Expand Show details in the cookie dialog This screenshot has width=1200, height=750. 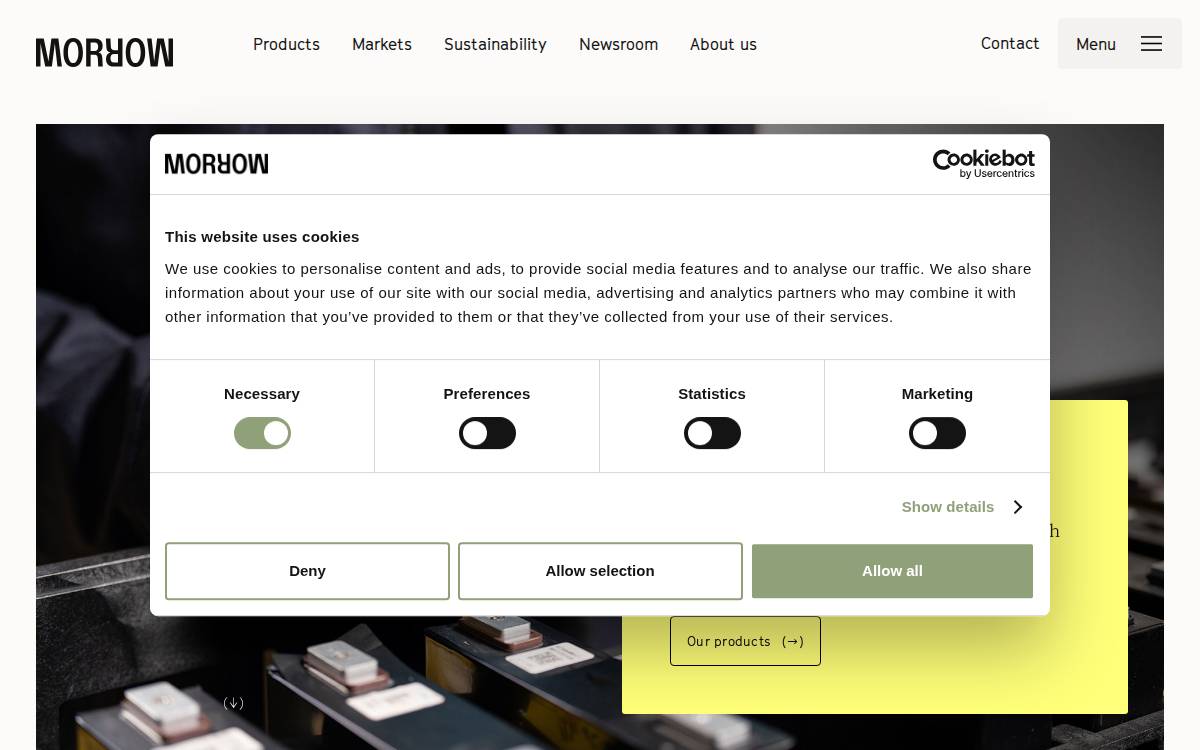tap(961, 507)
